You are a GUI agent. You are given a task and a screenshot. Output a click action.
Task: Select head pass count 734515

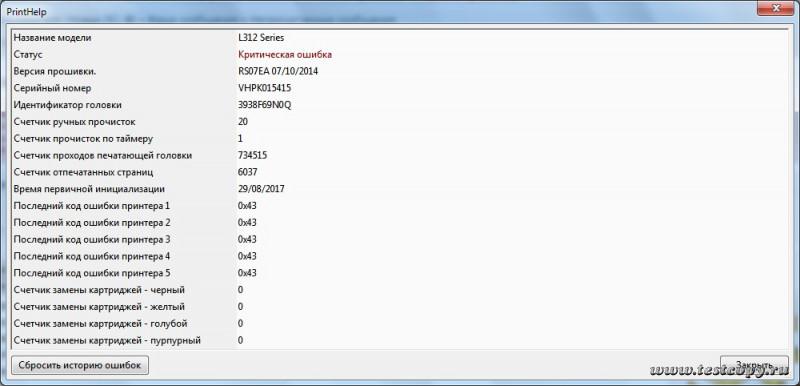[x=253, y=156]
